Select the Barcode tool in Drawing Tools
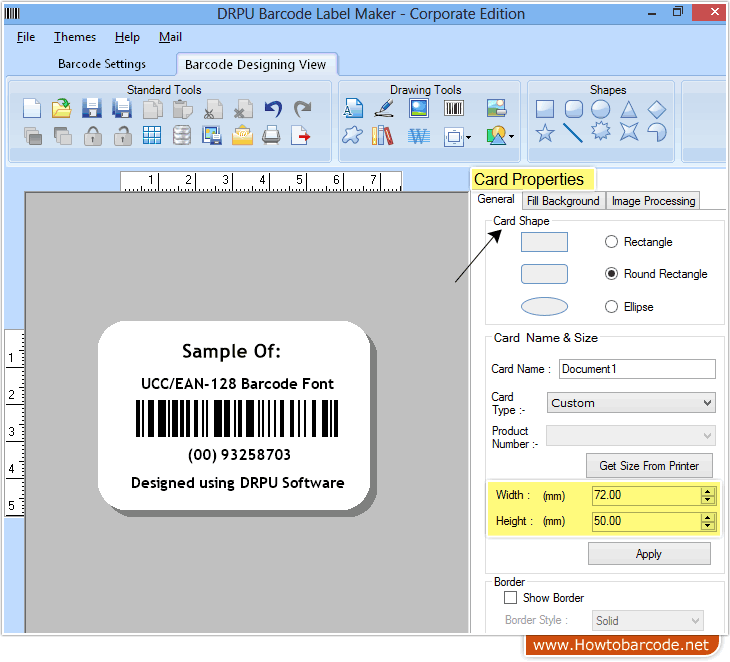The width and height of the screenshot is (730, 662). click(453, 108)
